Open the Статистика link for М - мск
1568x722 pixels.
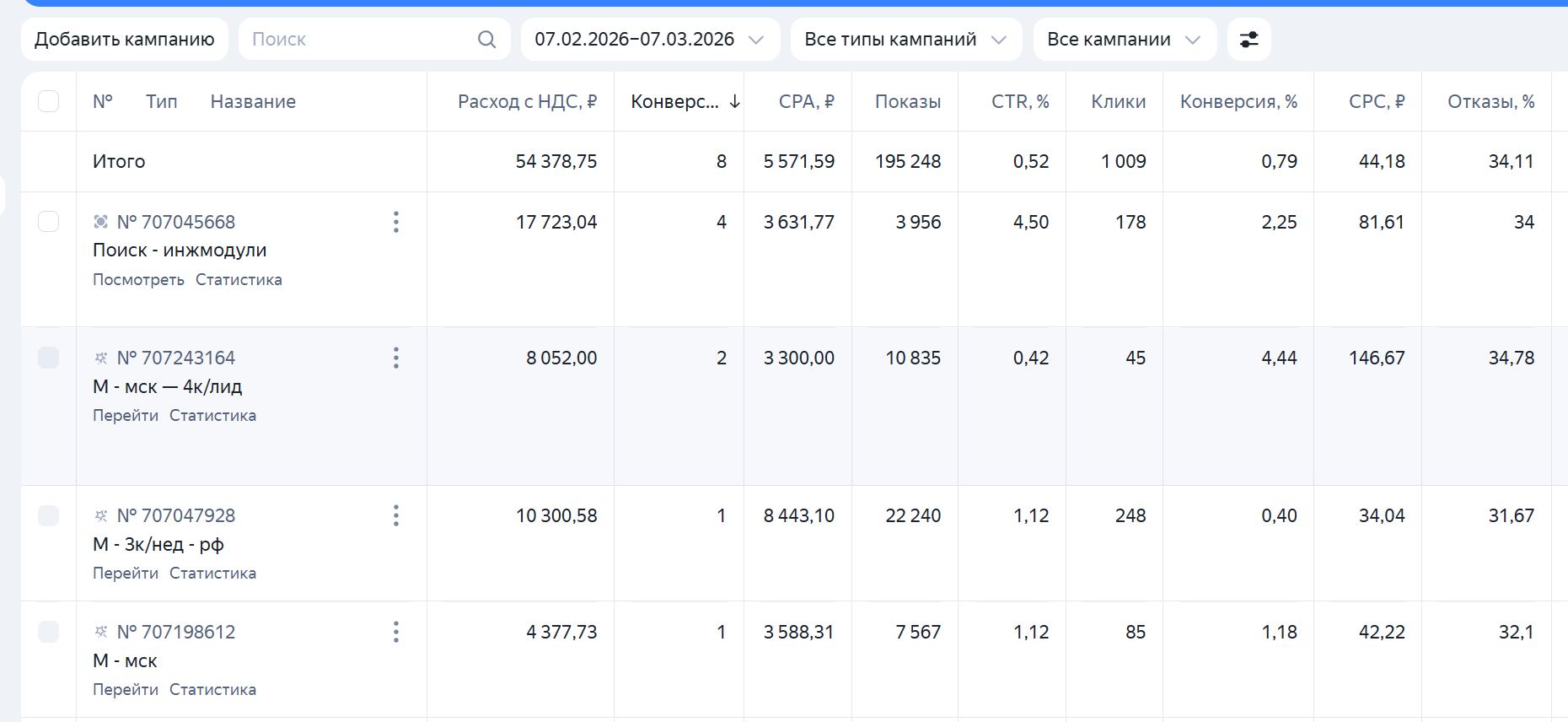212,689
